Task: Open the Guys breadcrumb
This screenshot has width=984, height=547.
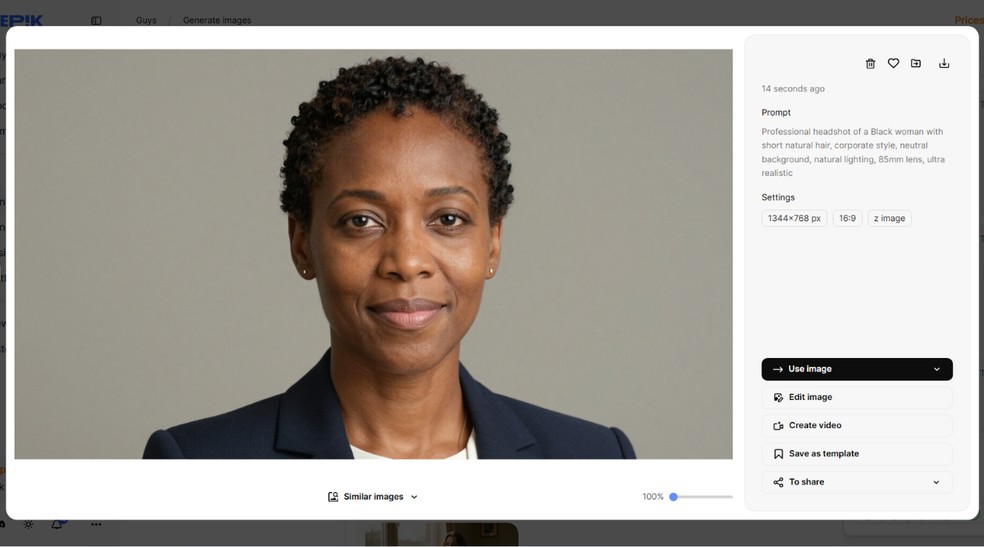Action: coord(146,20)
